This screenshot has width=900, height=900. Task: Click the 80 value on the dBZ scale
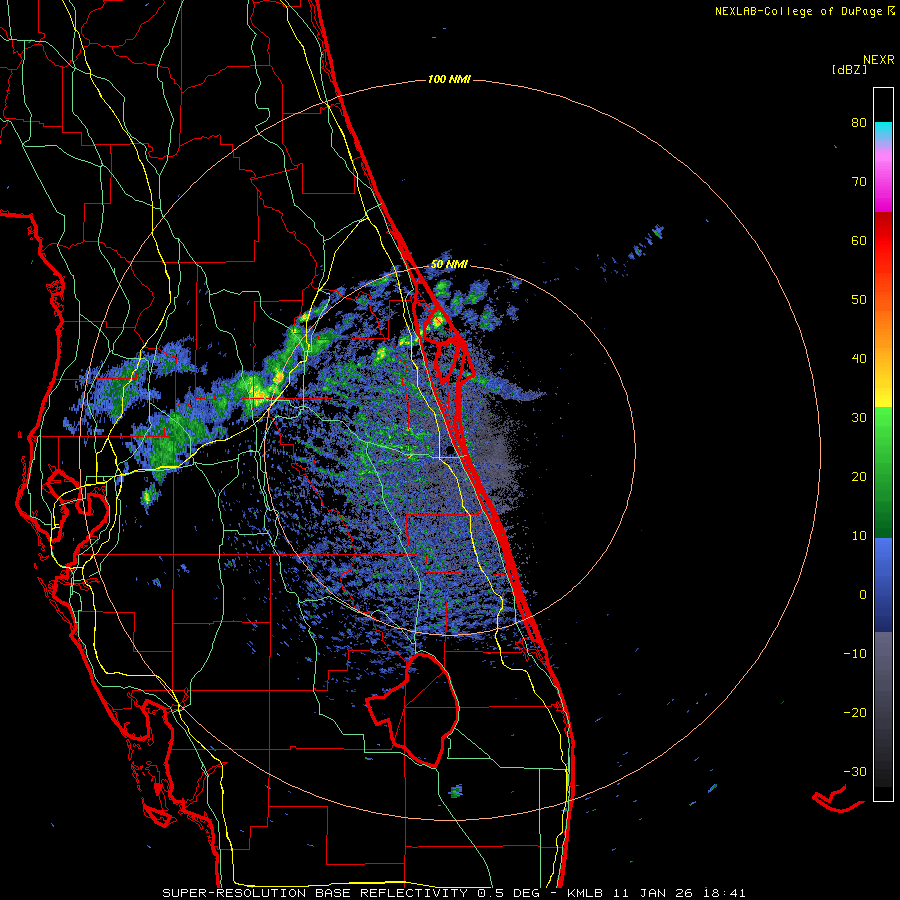859,123
